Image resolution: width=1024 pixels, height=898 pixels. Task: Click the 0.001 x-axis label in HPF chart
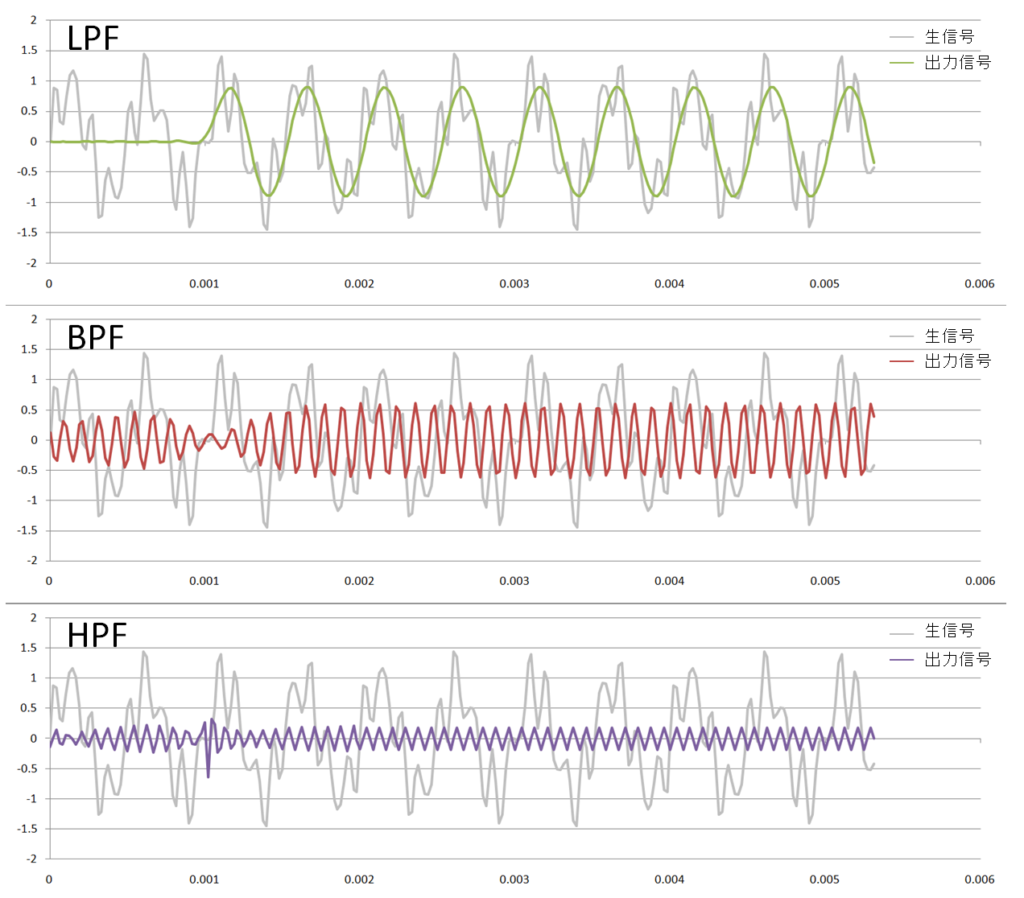[x=204, y=880]
